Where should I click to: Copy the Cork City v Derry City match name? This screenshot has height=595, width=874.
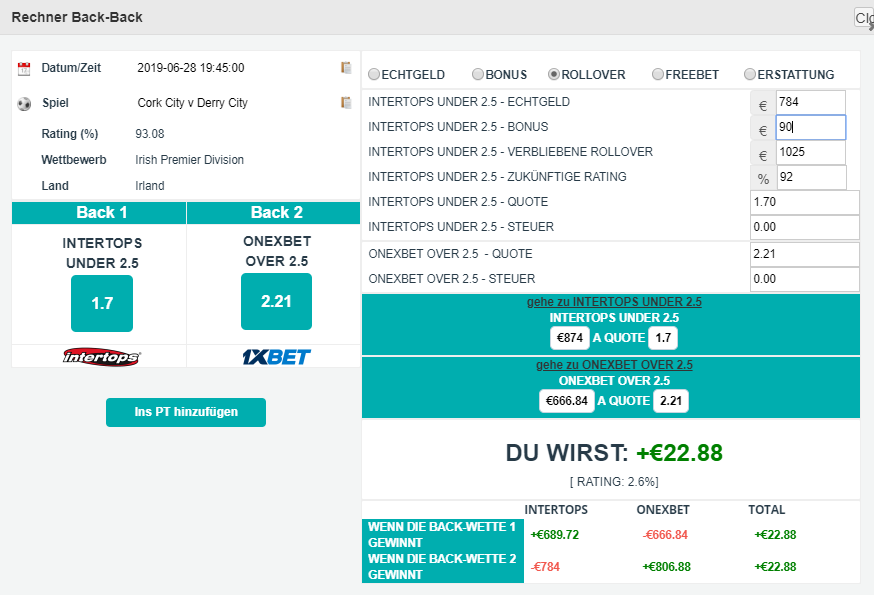tap(346, 103)
